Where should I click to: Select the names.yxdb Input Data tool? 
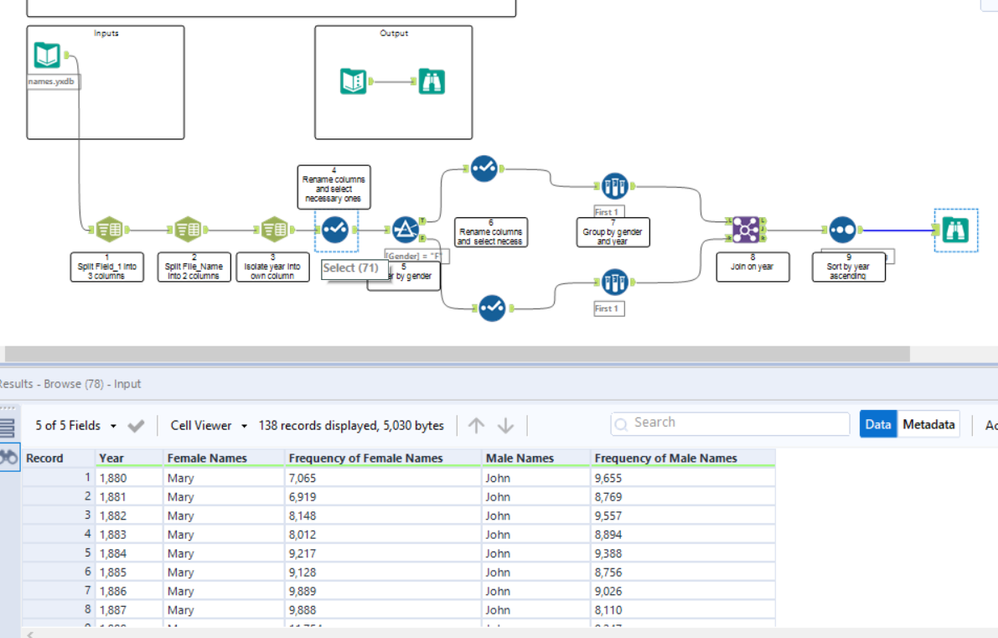point(47,55)
